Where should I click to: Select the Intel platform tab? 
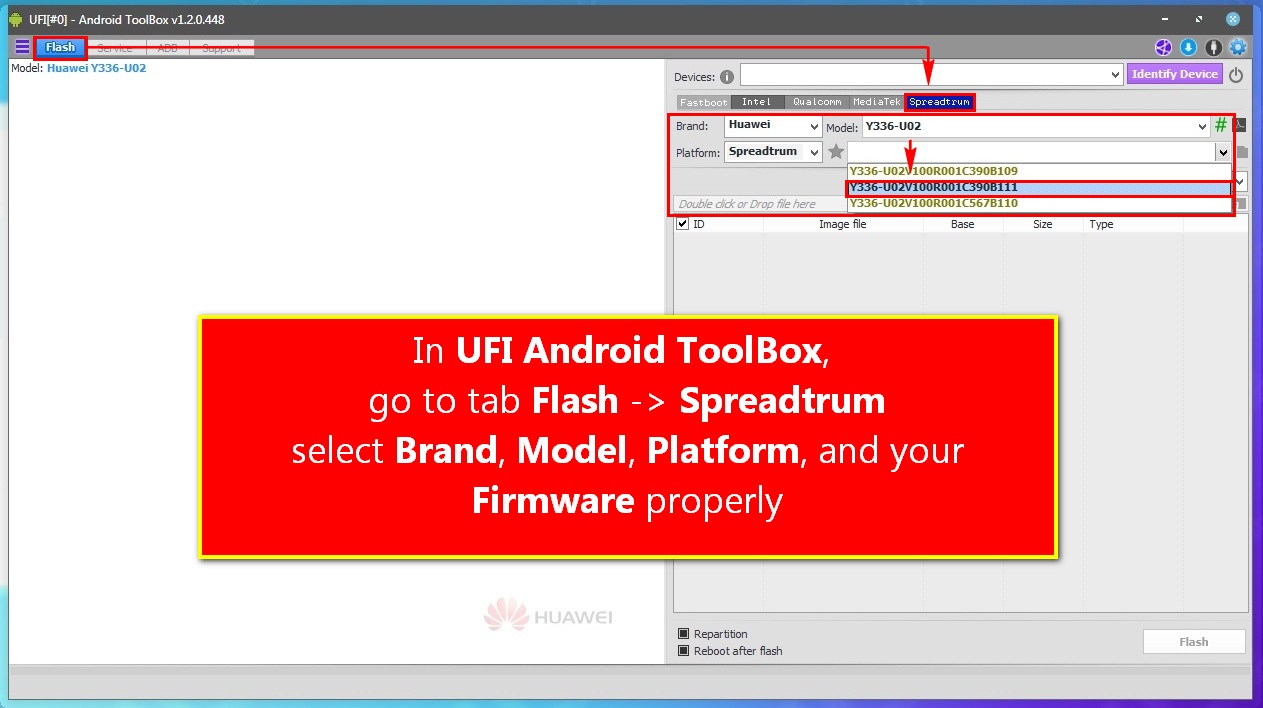756,102
